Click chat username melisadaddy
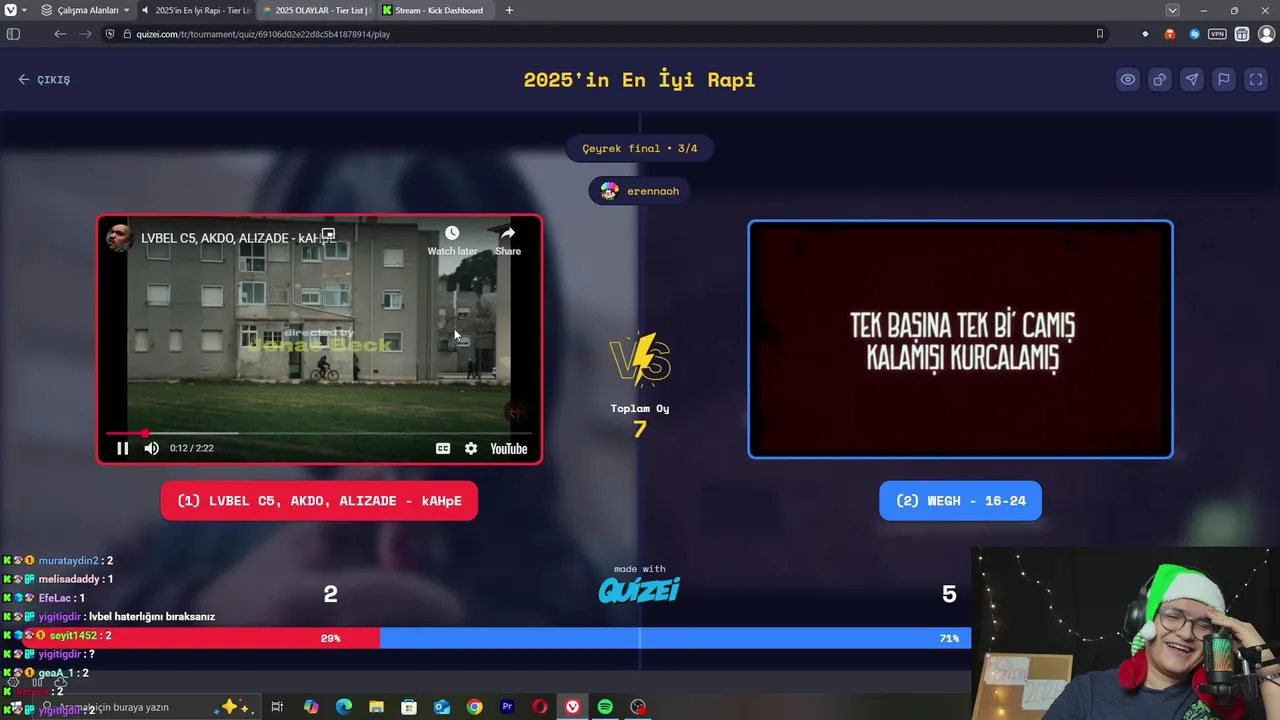This screenshot has height=720, width=1280. click(x=69, y=579)
